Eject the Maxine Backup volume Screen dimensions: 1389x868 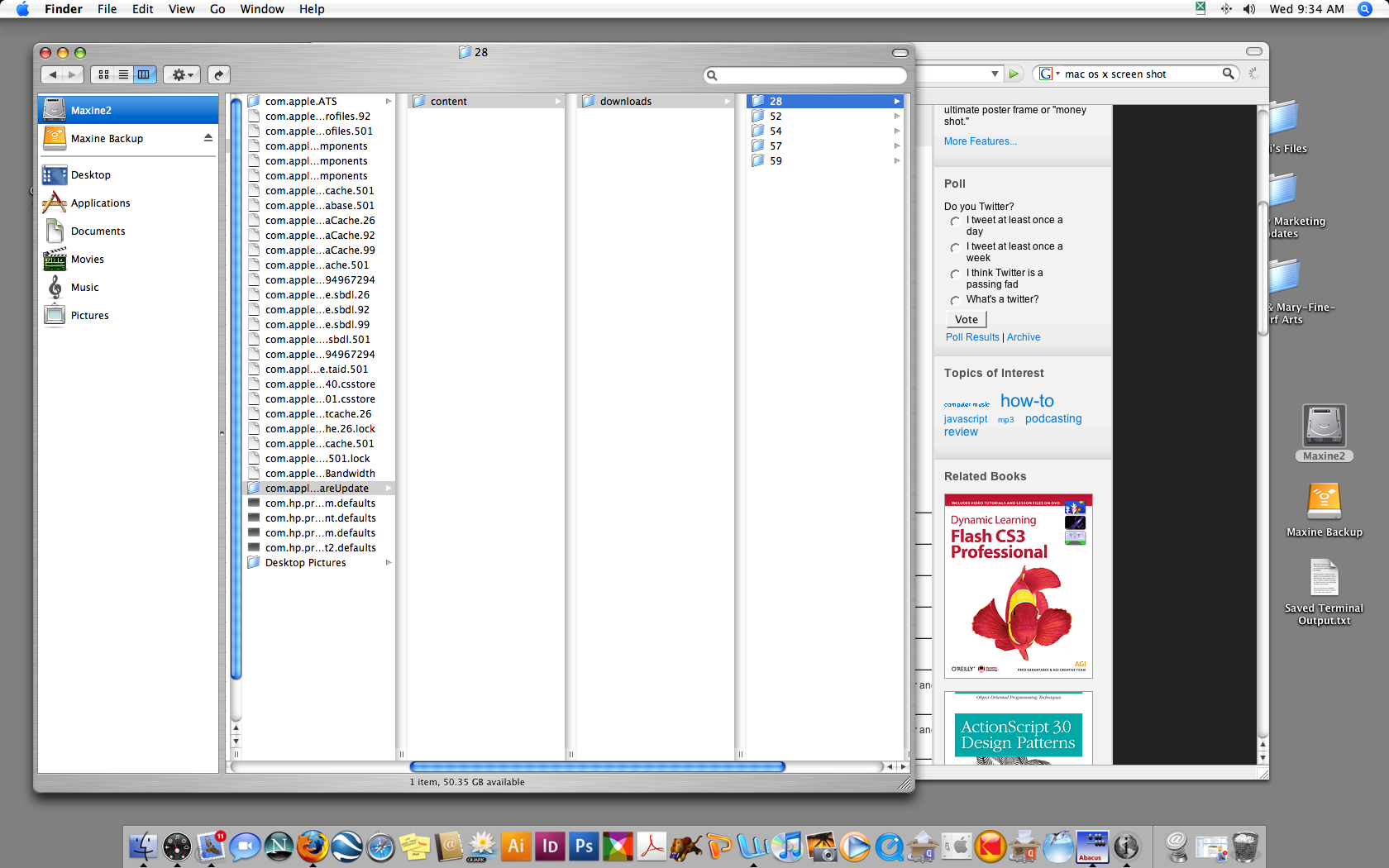click(x=208, y=138)
